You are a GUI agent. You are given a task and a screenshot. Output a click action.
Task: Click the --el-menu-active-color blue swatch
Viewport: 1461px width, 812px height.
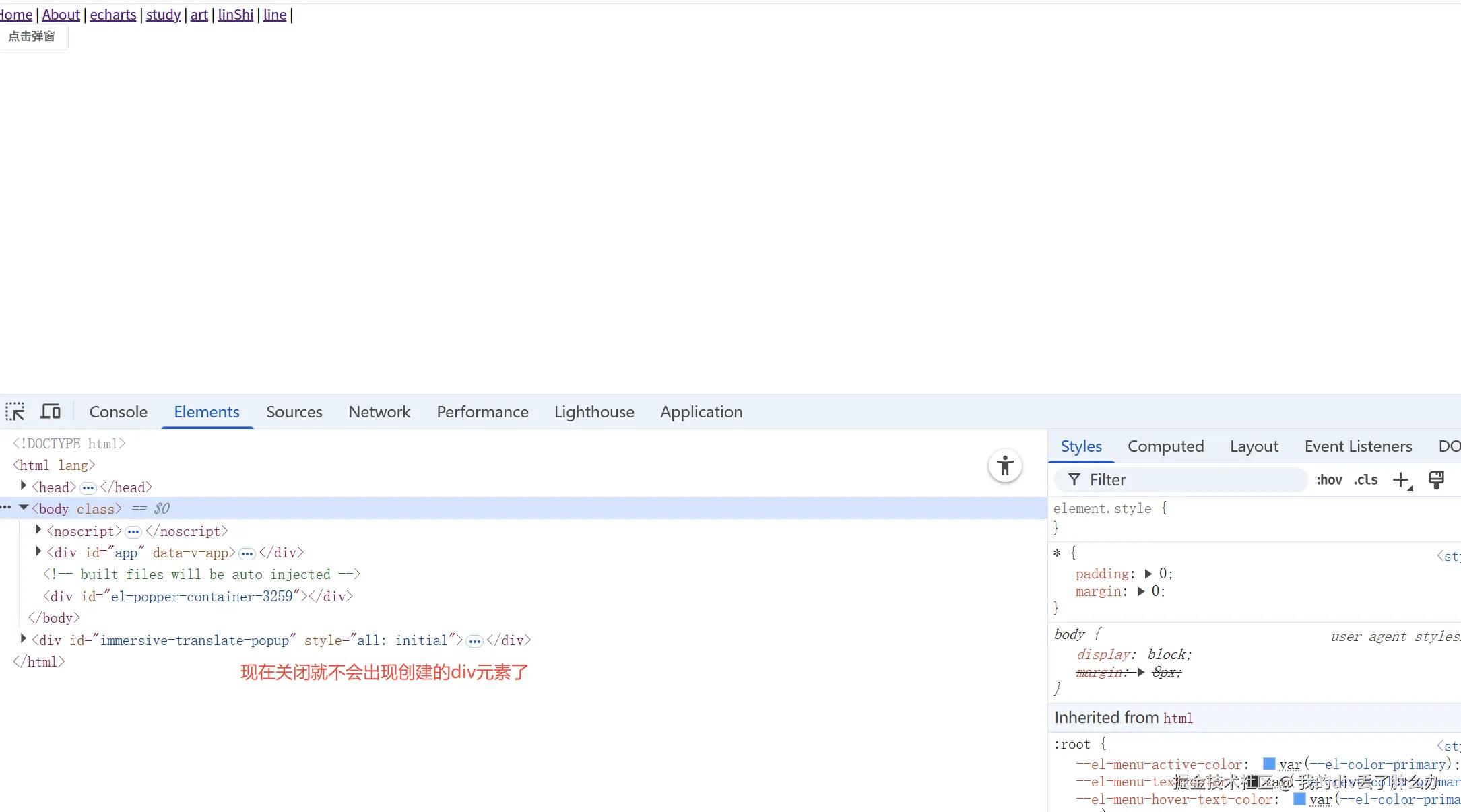pyautogui.click(x=1269, y=764)
